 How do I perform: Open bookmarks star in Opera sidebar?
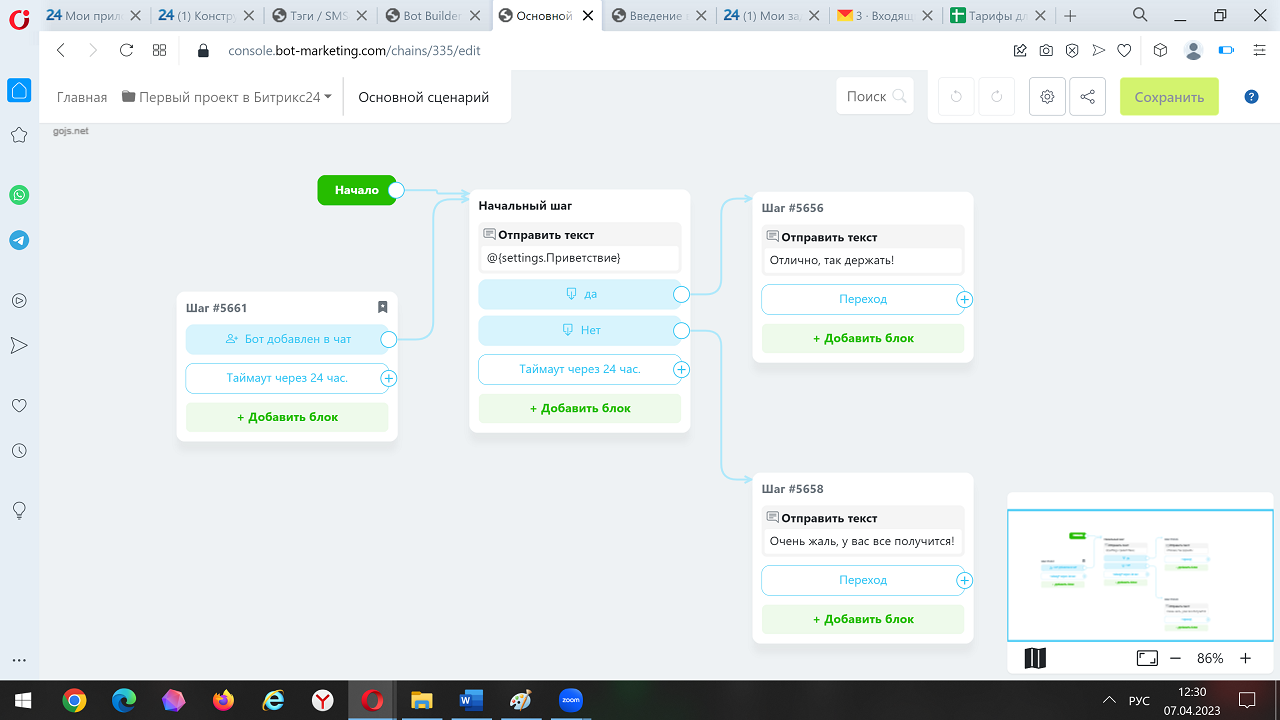point(19,135)
